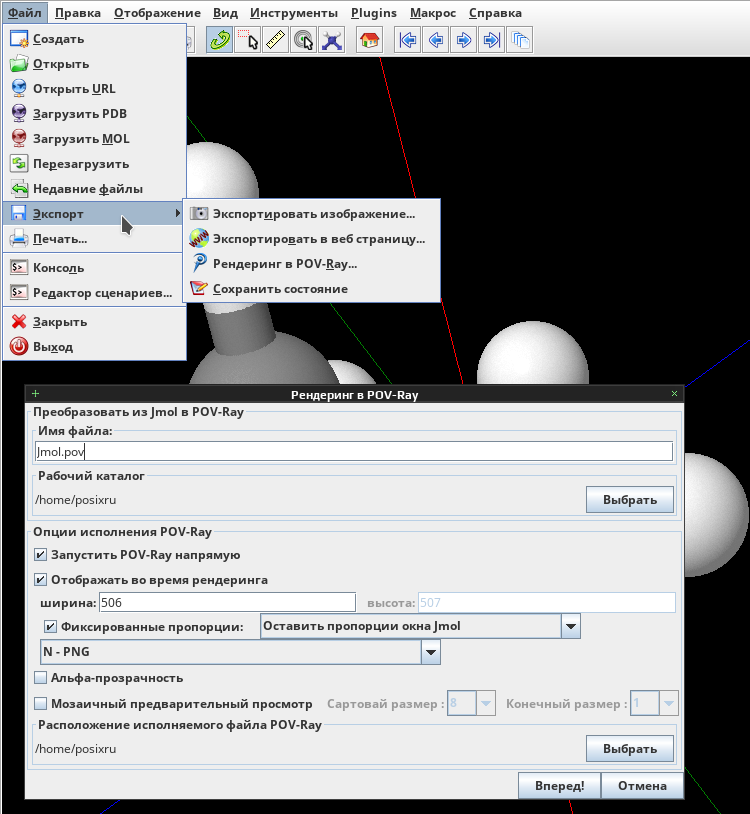
Task: Open the Сартовай размер dropdown
Action: [x=471, y=703]
